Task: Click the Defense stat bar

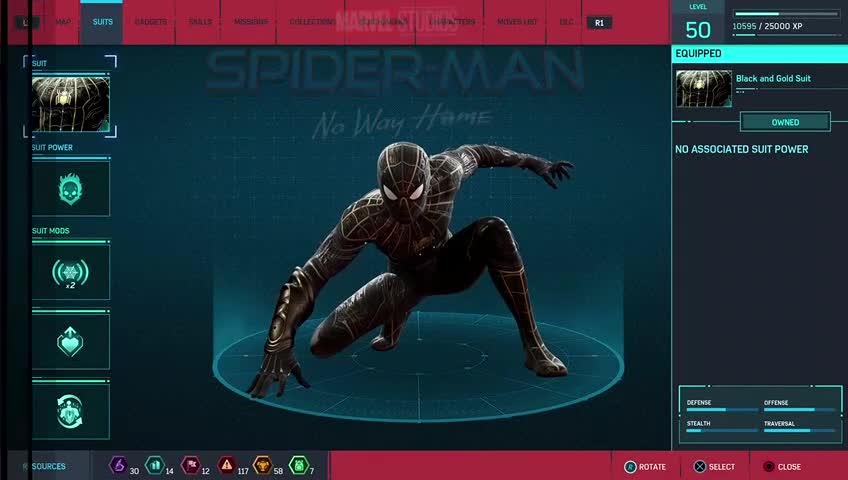Action: [x=722, y=410]
